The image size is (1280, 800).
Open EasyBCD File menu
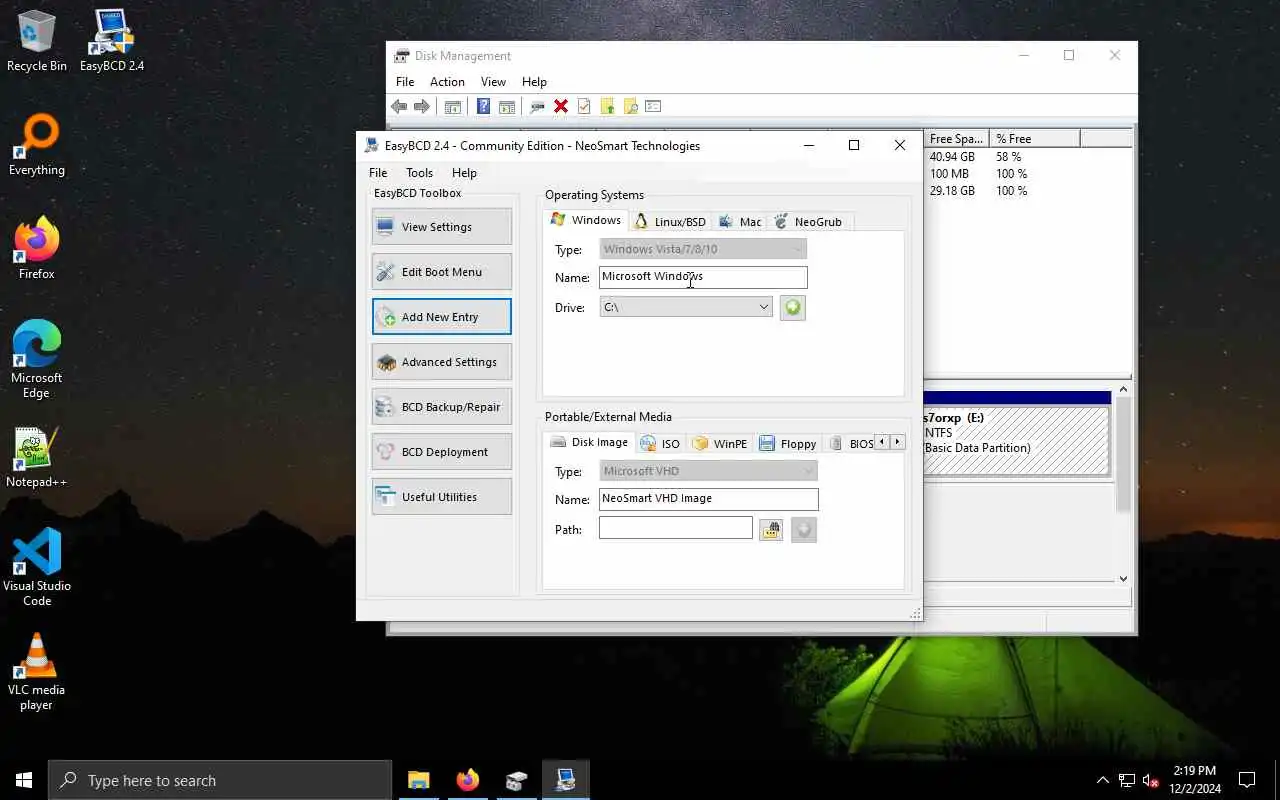378,173
